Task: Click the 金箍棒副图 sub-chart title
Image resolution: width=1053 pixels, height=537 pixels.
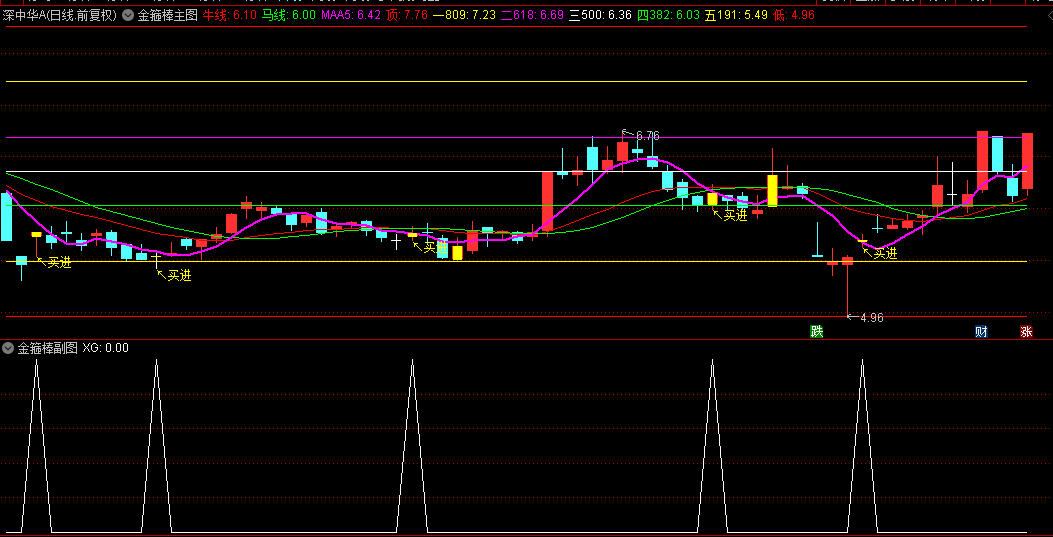Action: [47, 348]
